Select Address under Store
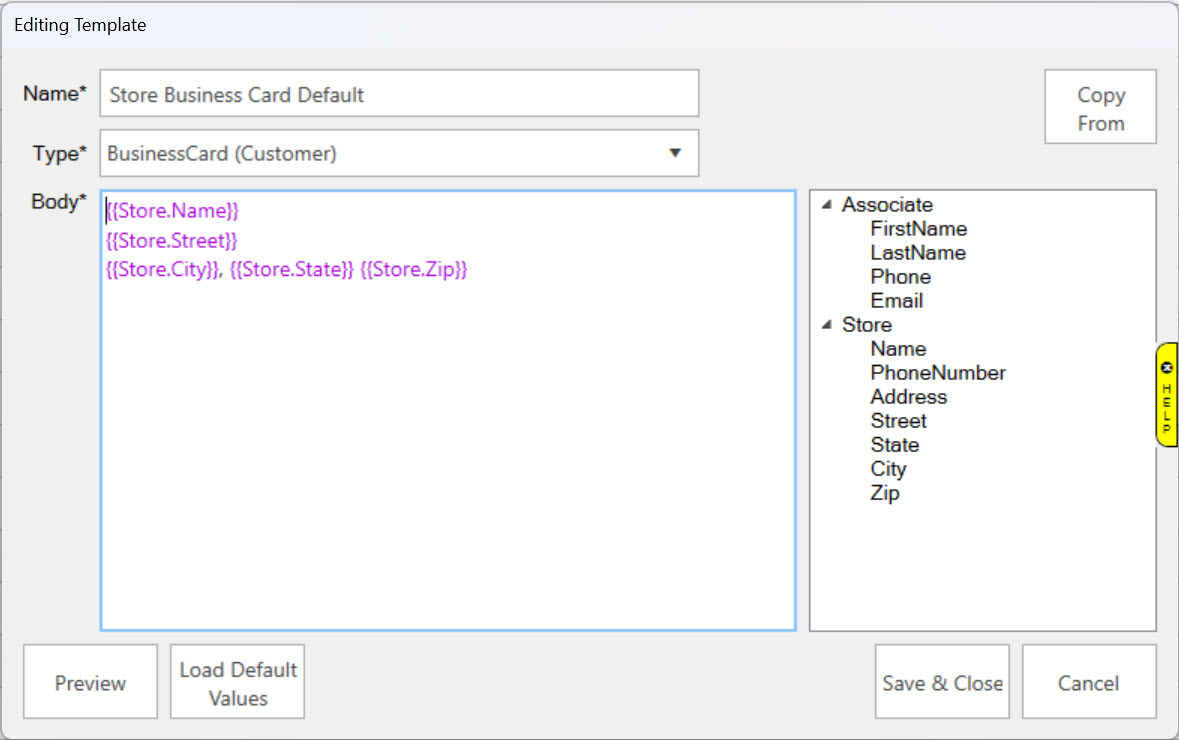The width and height of the screenshot is (1179, 740). (908, 397)
